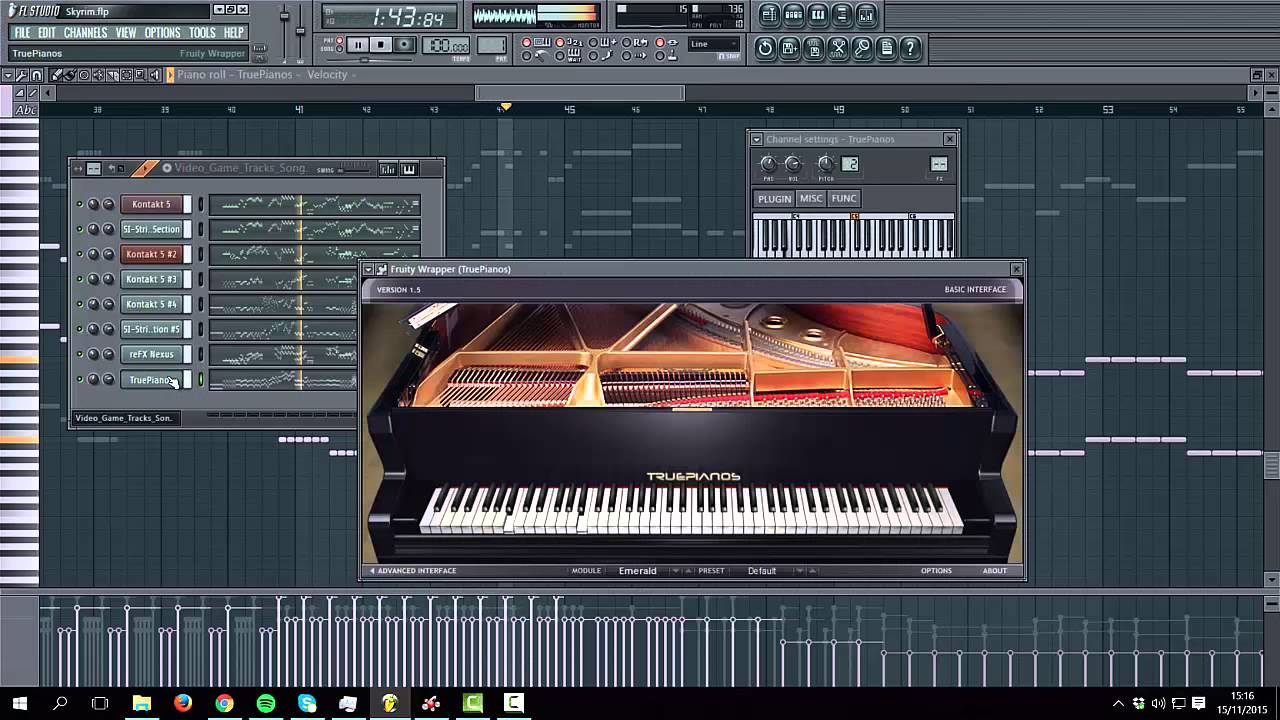Select the draw pencil tool in piano roll
This screenshot has width=1280, height=720.
coord(56,75)
